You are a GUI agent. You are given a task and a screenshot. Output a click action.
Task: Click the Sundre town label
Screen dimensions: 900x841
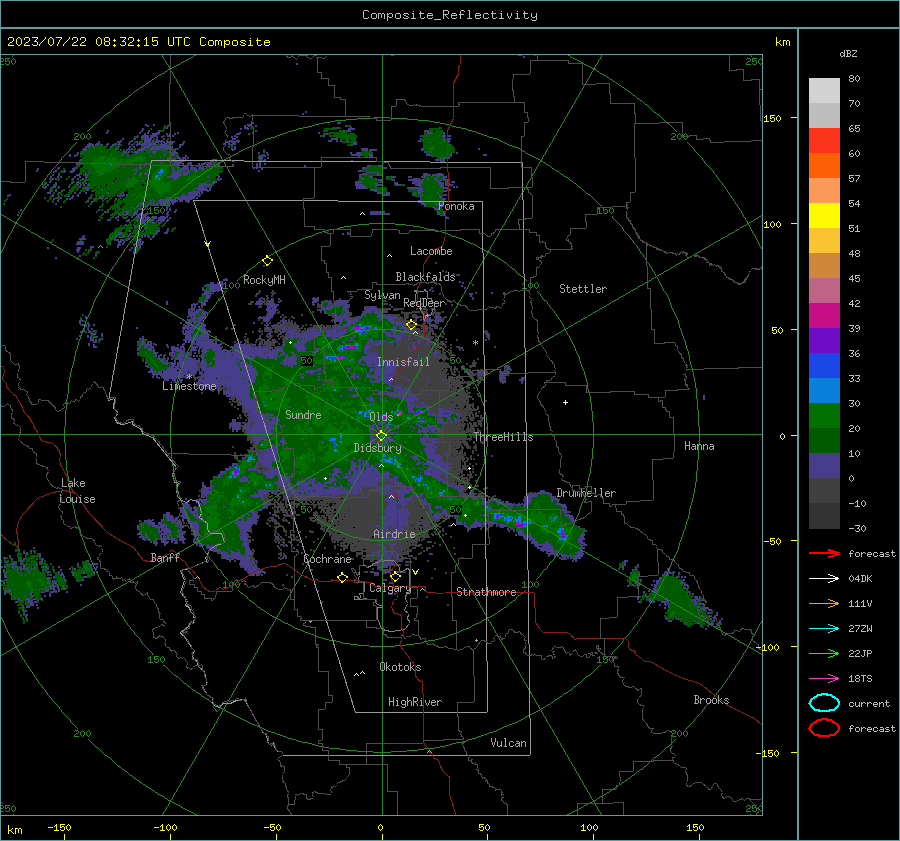303,415
